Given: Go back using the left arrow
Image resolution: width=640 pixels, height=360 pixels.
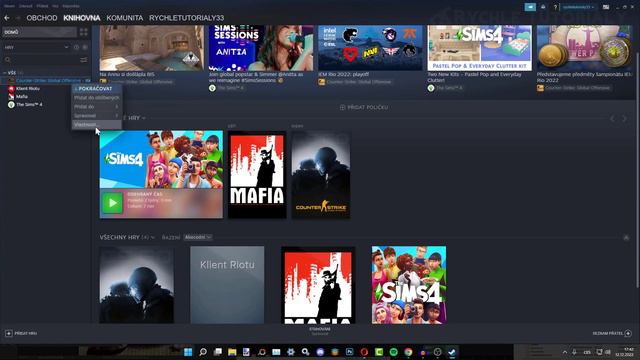Looking at the screenshot, I should coord(7,18).
